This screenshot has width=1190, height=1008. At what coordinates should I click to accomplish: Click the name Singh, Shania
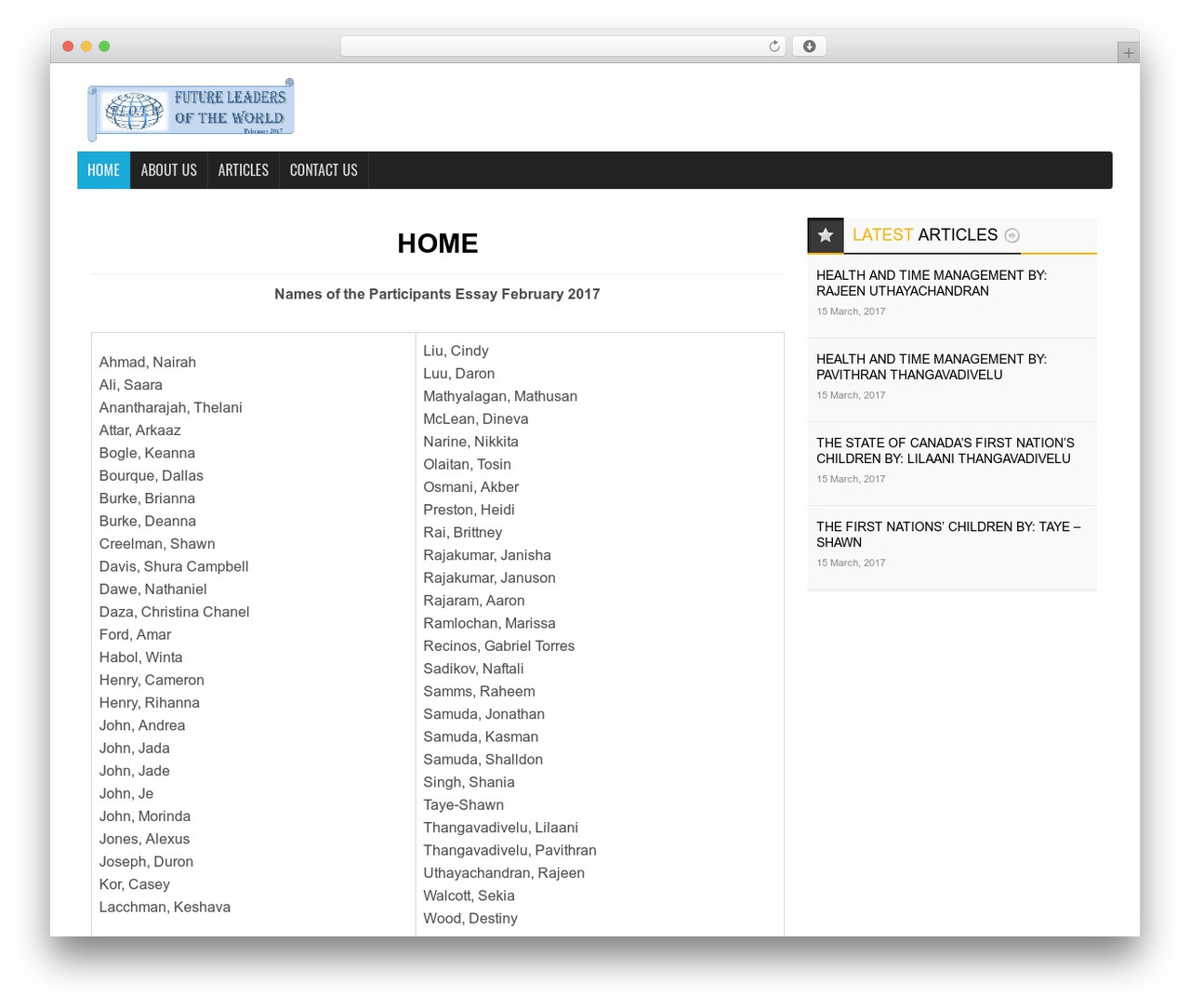(469, 782)
